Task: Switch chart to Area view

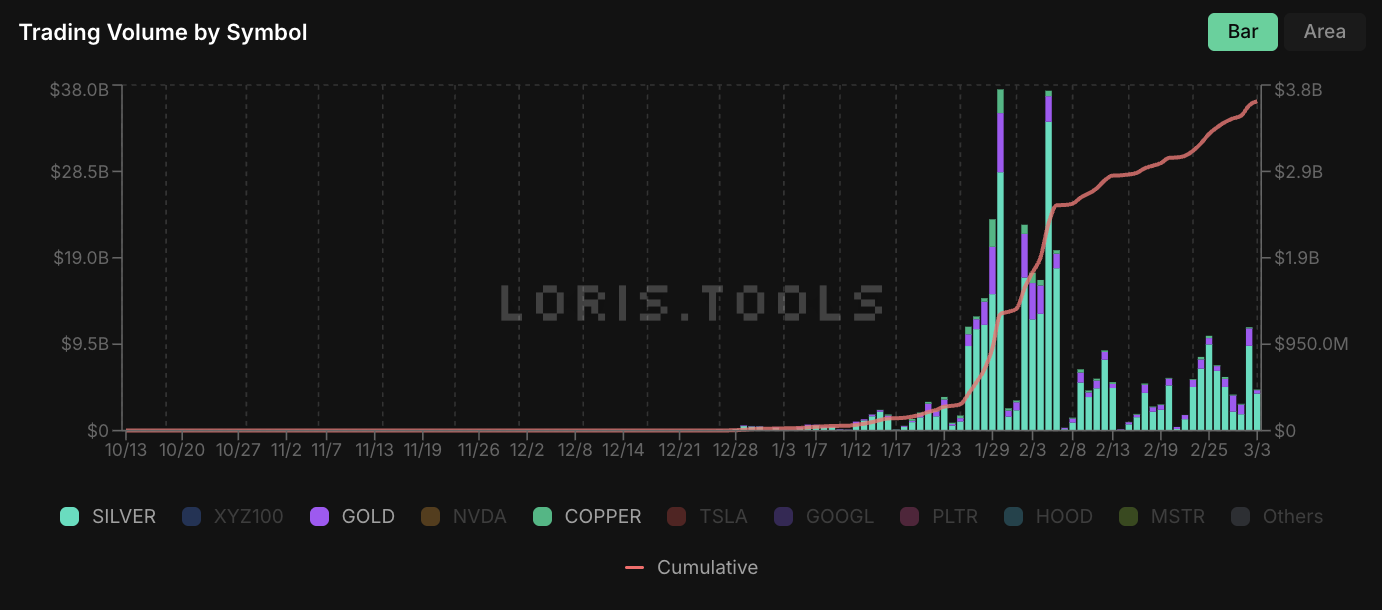Action: pos(1324,32)
